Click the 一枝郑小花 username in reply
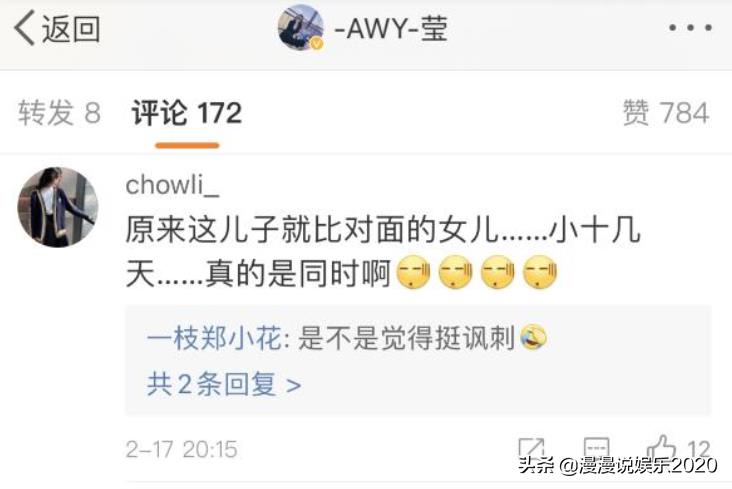The width and height of the screenshot is (732, 489). tap(214, 338)
